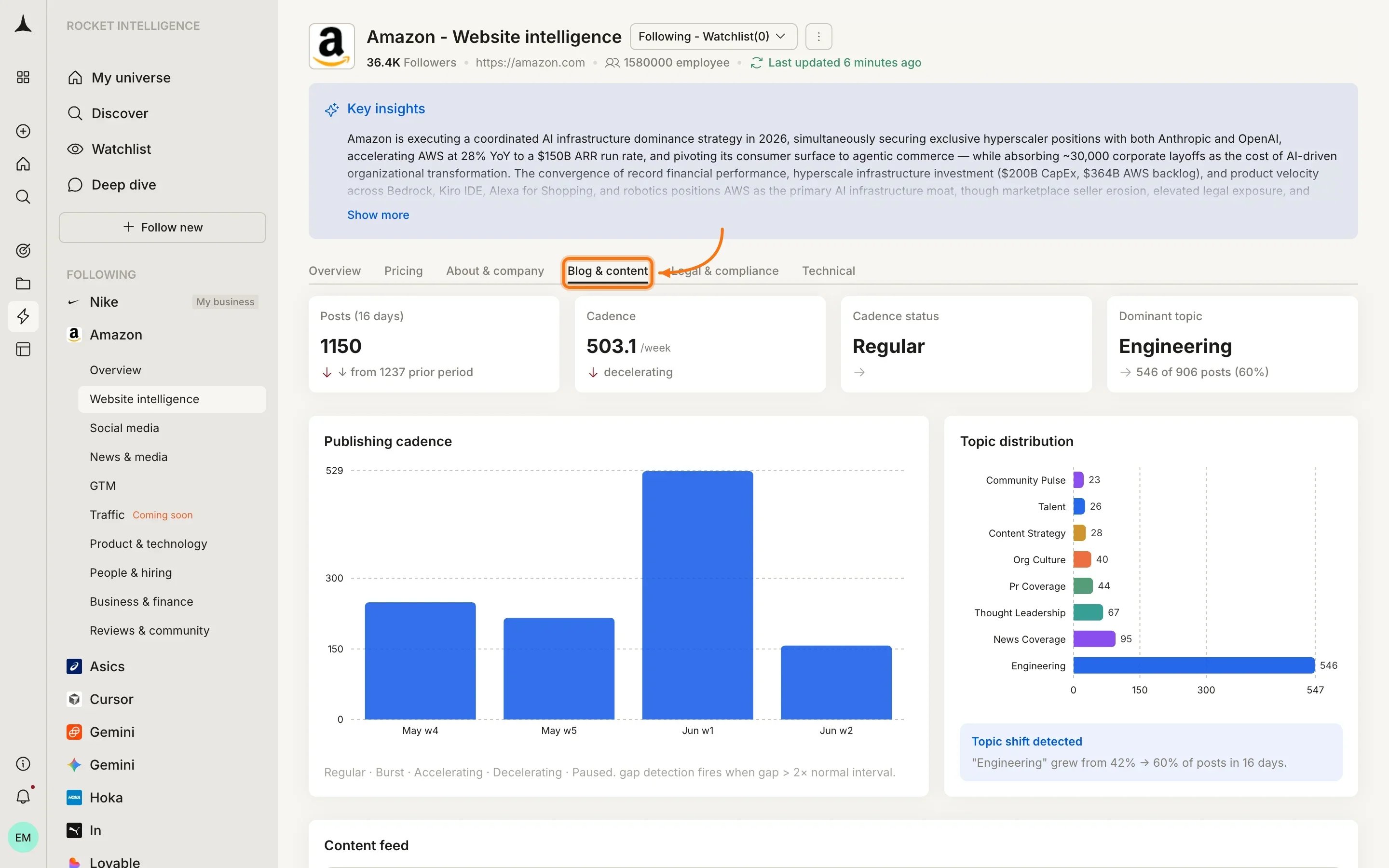1389x868 pixels.
Task: Click the search magnifier icon in the rail
Action: [x=23, y=197]
